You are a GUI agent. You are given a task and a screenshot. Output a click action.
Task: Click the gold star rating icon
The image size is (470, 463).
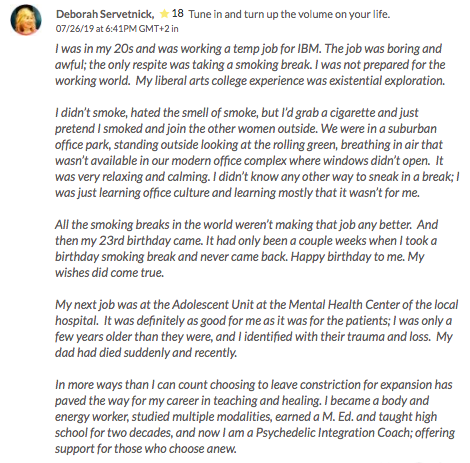(x=164, y=14)
